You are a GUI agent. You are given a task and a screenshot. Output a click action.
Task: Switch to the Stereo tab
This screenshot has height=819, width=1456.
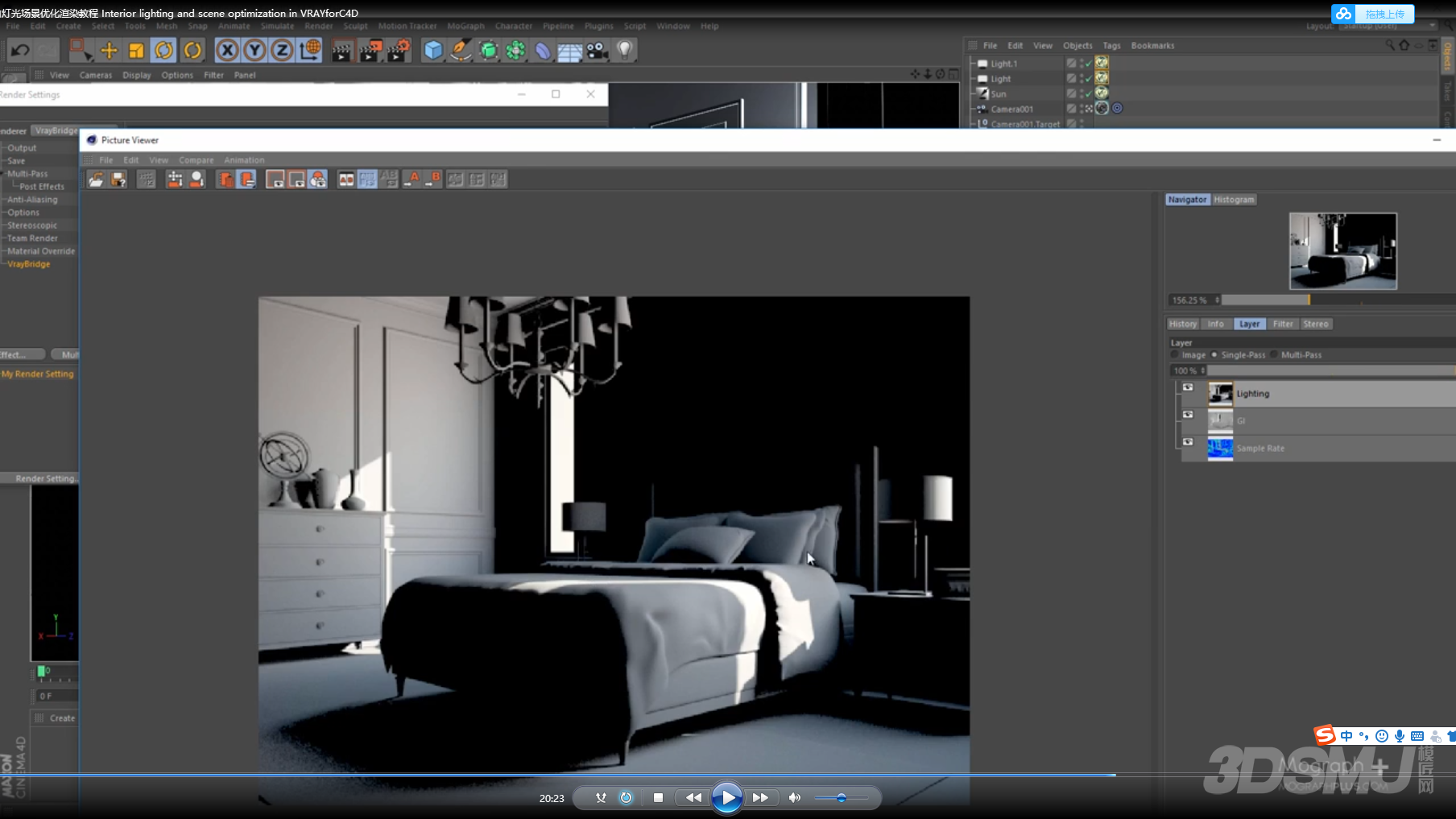[1316, 324]
